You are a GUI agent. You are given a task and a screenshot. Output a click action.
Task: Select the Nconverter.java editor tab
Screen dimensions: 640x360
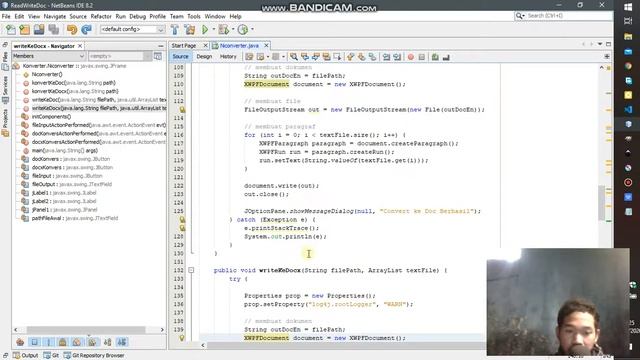click(239, 46)
